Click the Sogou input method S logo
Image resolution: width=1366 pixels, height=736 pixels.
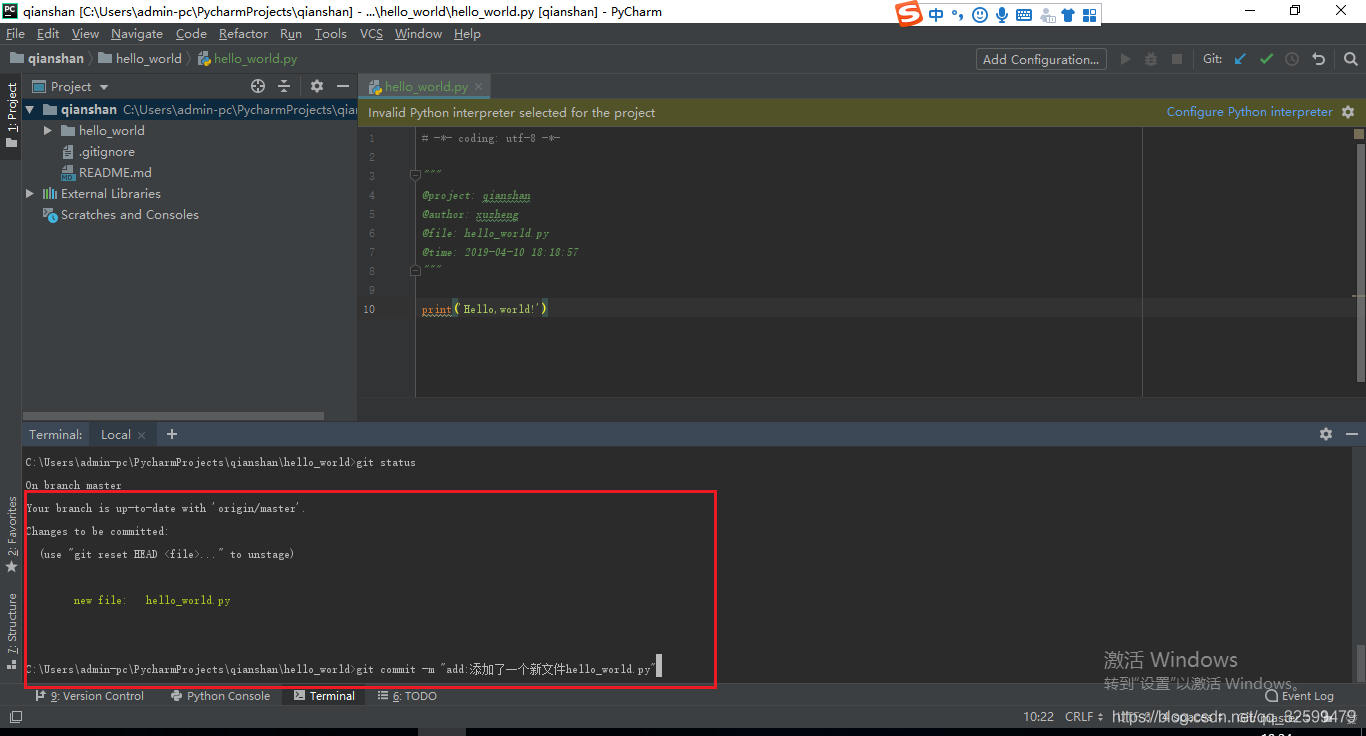[908, 14]
